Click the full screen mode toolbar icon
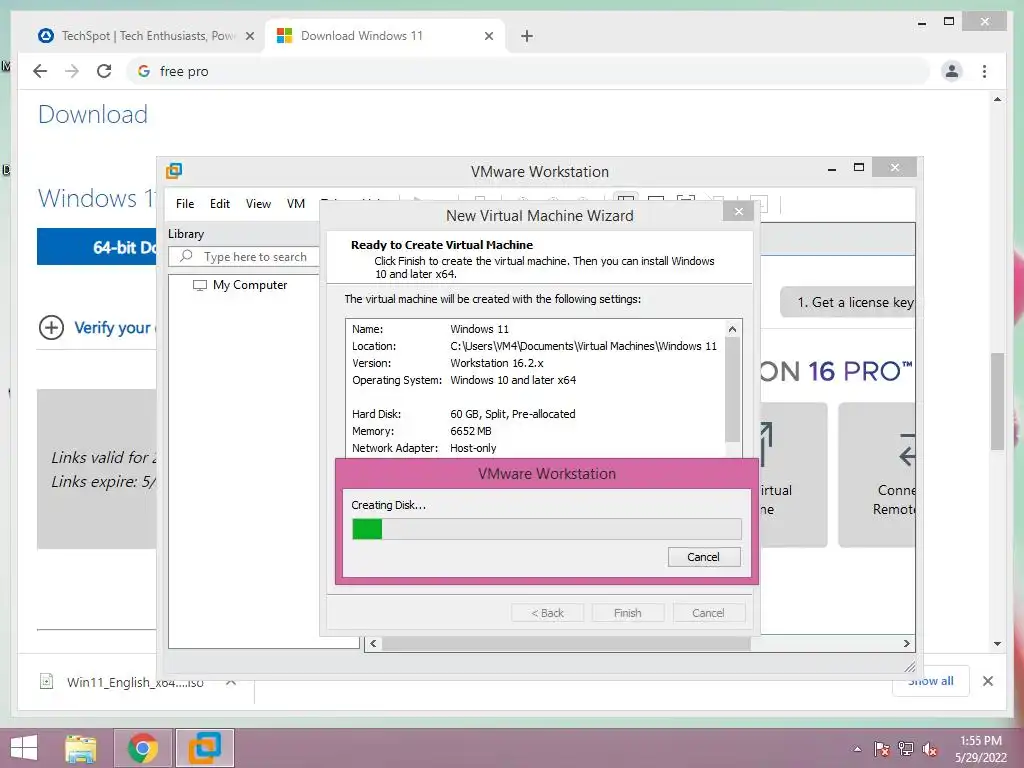Image resolution: width=1024 pixels, height=768 pixels. tap(685, 200)
